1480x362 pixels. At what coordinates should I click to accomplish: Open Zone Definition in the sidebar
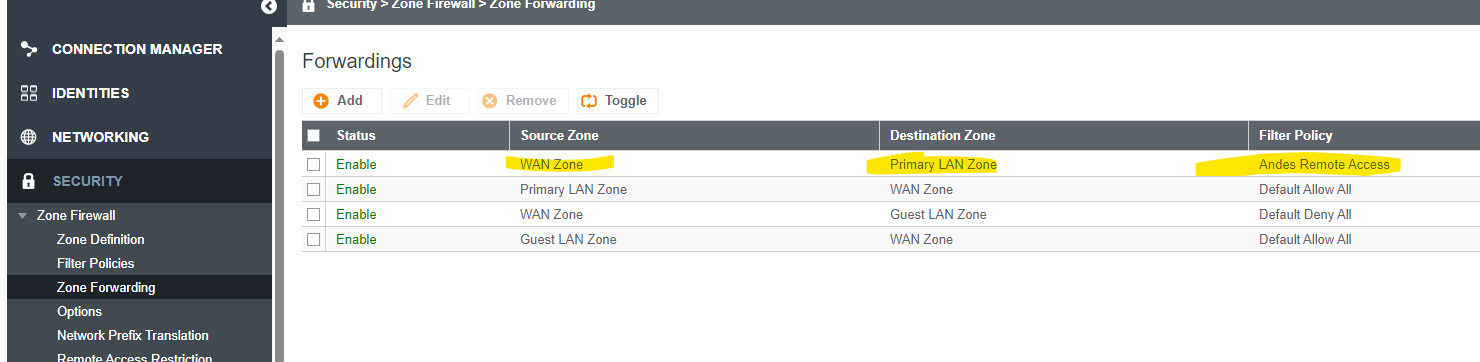click(x=100, y=239)
